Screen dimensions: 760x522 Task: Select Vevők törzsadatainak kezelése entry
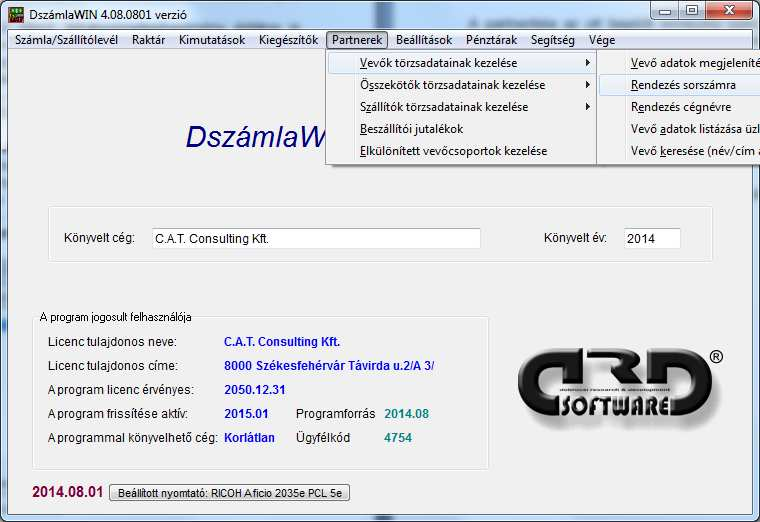point(461,63)
